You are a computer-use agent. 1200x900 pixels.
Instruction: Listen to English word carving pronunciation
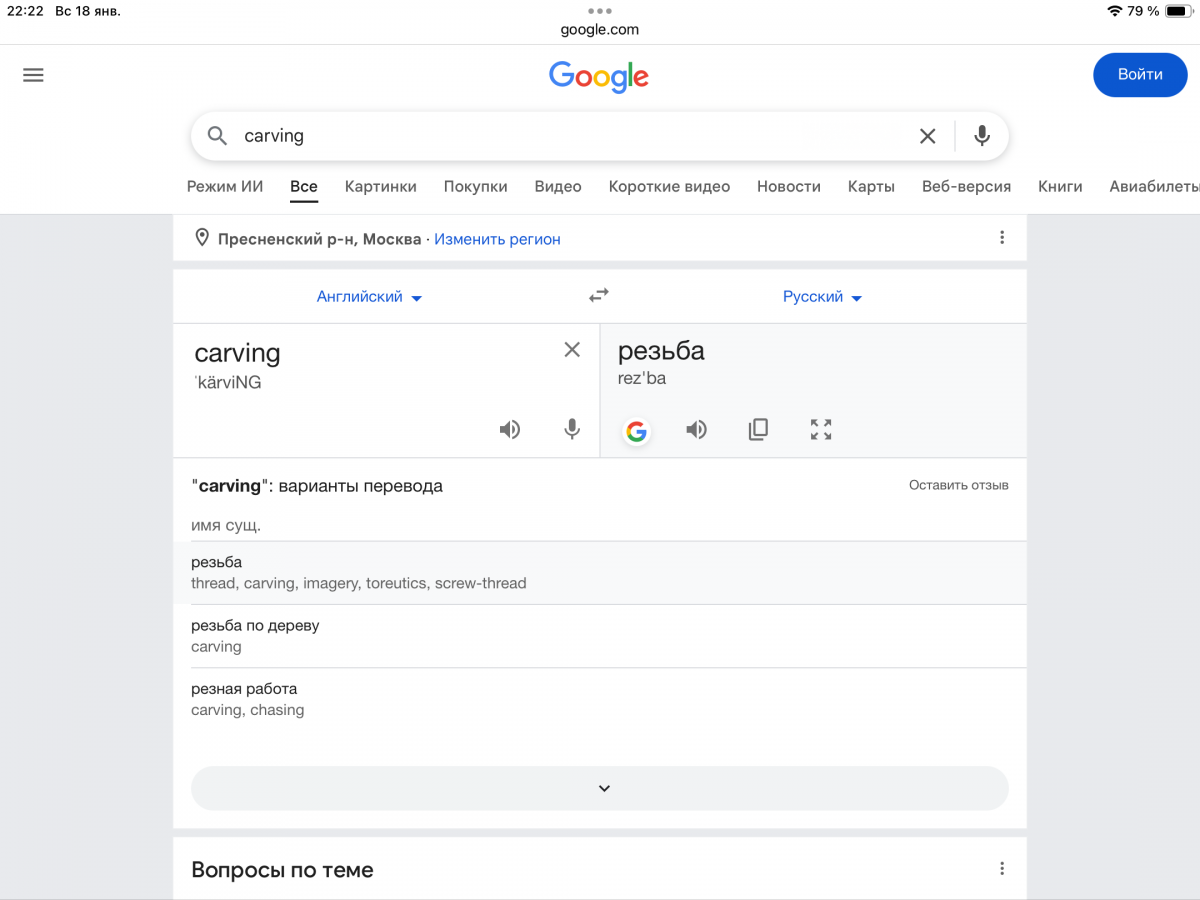tap(510, 430)
